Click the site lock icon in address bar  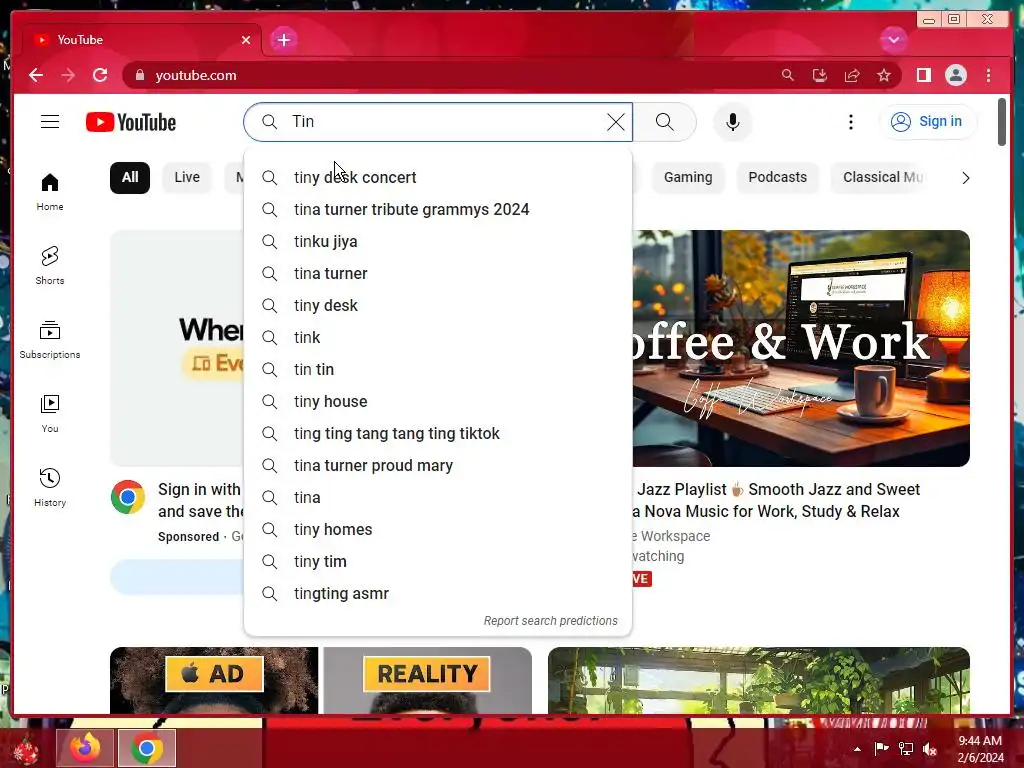[x=140, y=75]
